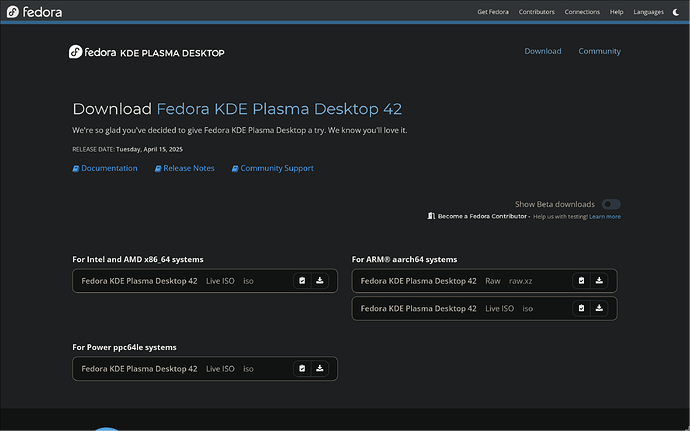Screen dimensions: 690x431
Task: Click the ppc64le Fedora KDE Plasma Desktop 42 row
Action: [x=205, y=368]
